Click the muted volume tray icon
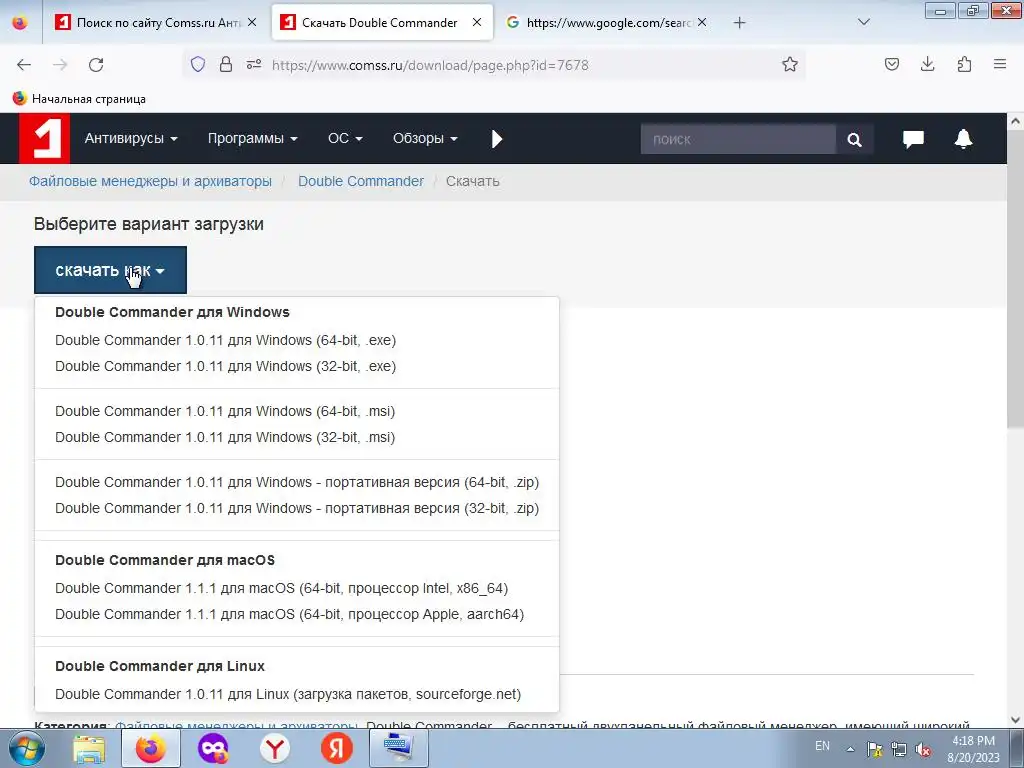Screen dimensions: 1024x768 923,750
